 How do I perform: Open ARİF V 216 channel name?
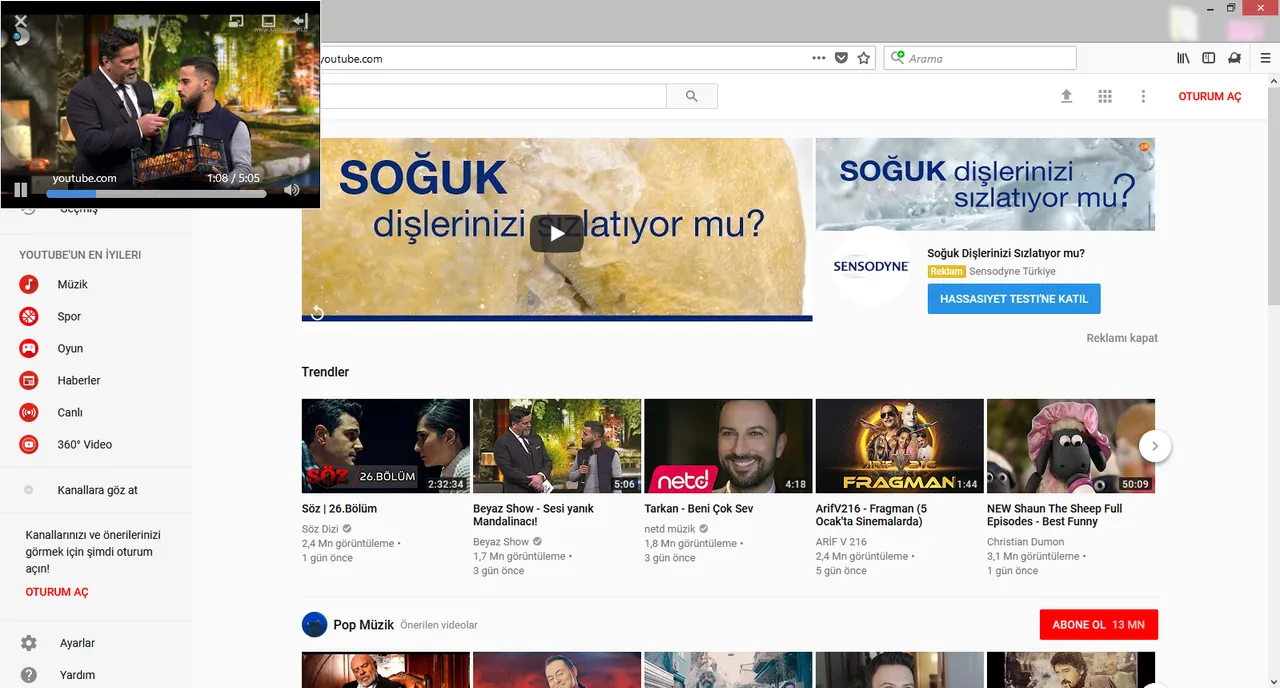[841, 542]
